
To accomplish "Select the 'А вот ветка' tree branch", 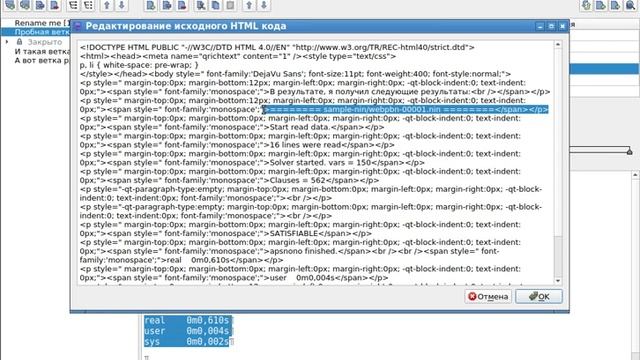I will coord(42,60).
